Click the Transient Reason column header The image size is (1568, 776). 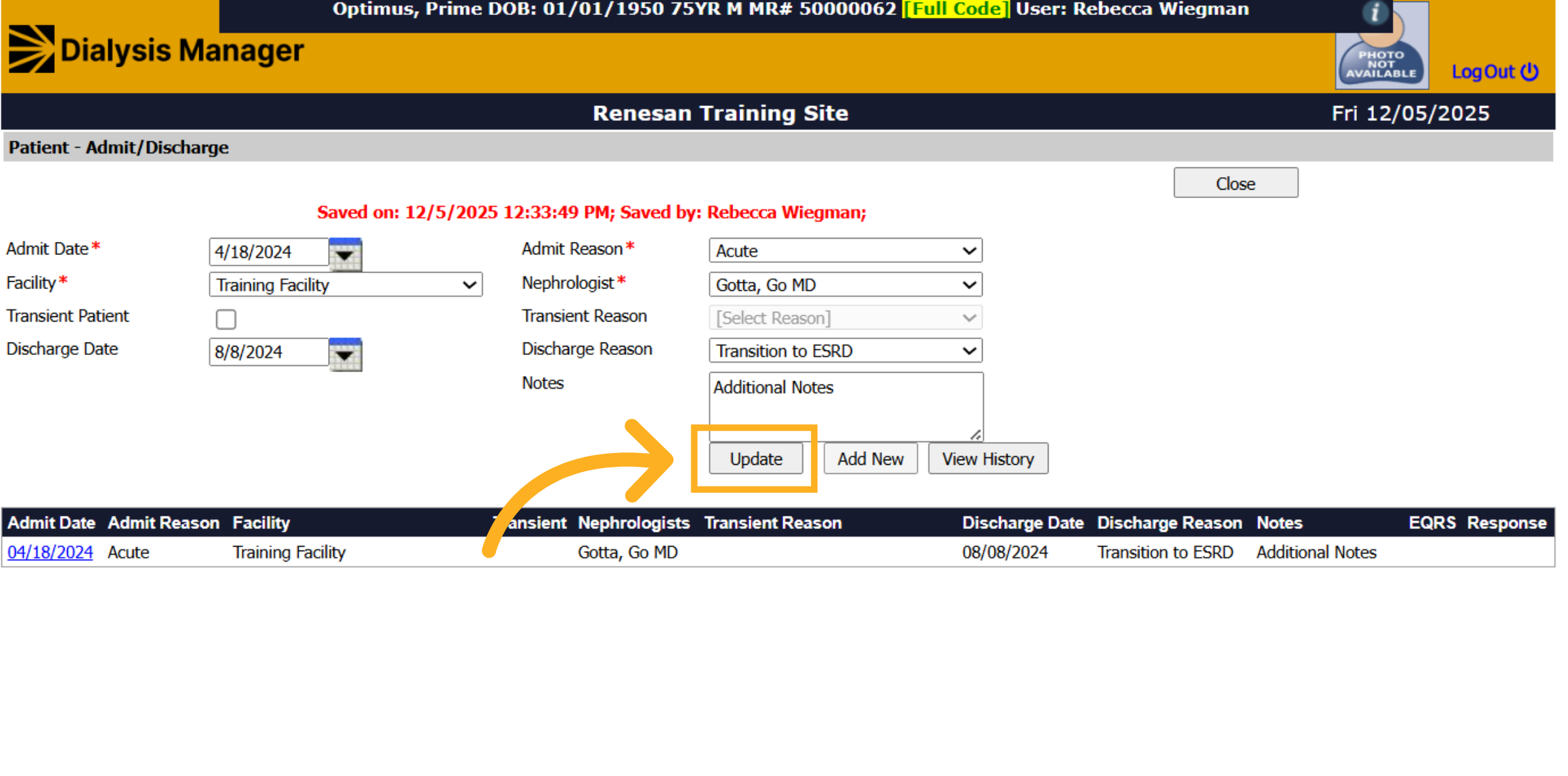coord(773,522)
